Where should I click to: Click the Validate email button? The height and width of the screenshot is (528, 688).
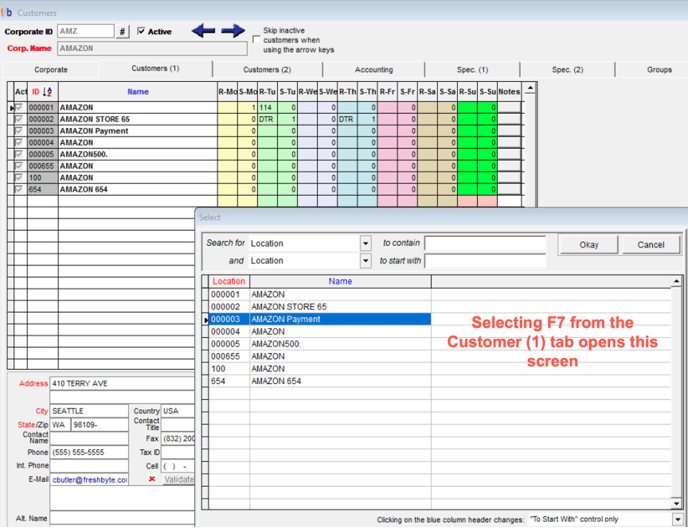[x=179, y=479]
